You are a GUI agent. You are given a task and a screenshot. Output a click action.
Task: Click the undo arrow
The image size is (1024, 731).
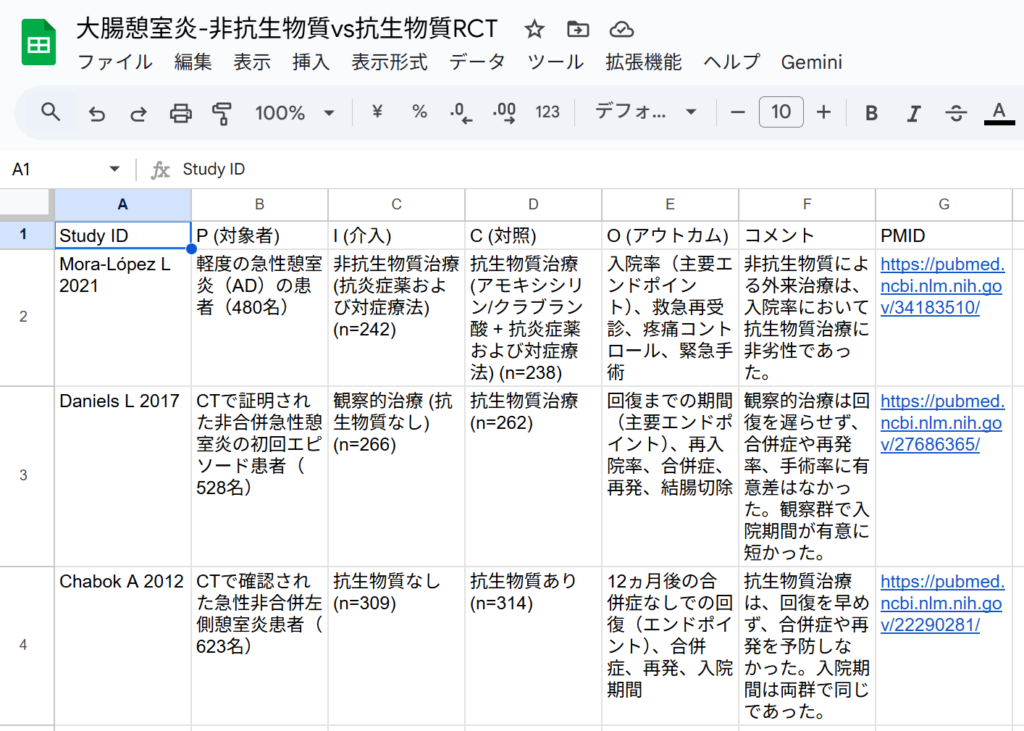(x=97, y=112)
